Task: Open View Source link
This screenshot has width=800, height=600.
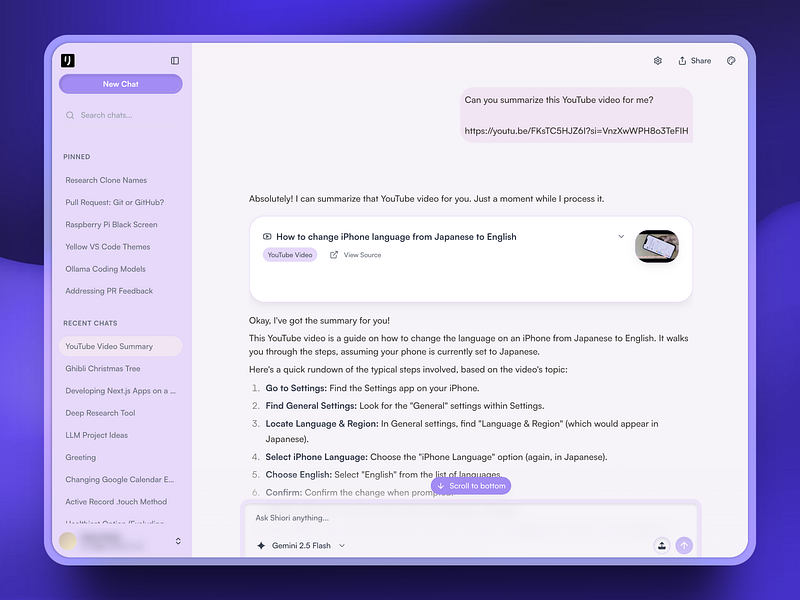Action: (362, 255)
